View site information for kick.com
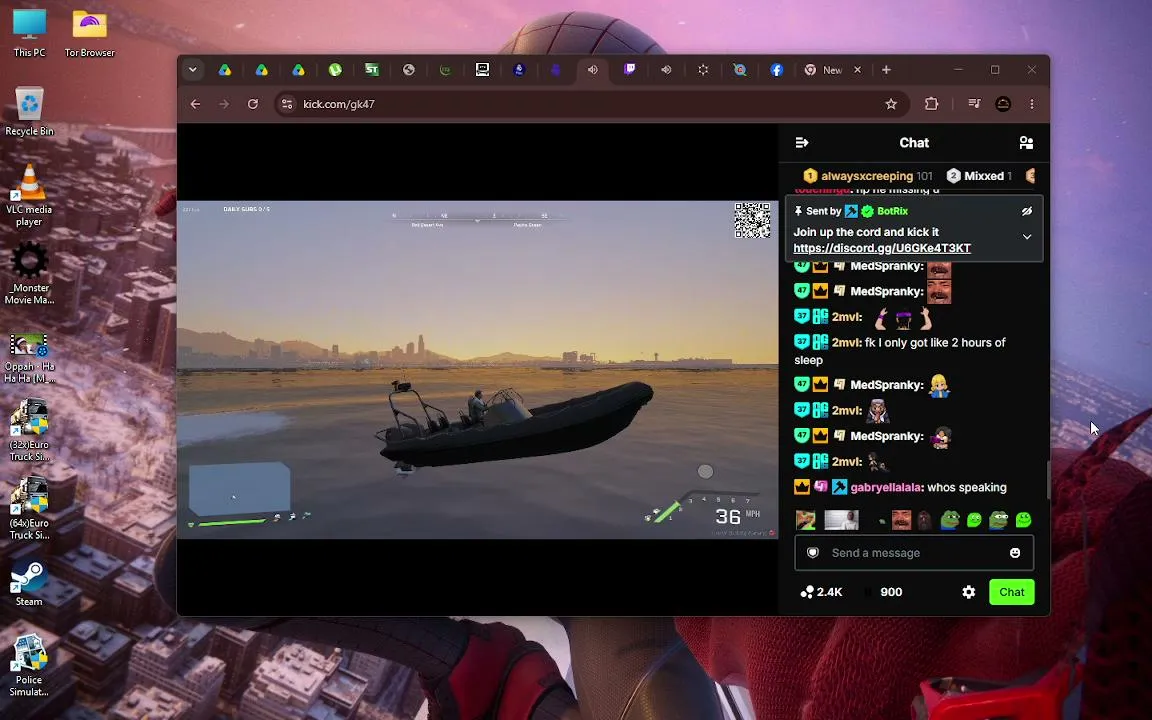Screen dimensions: 1152x720 click(x=287, y=104)
